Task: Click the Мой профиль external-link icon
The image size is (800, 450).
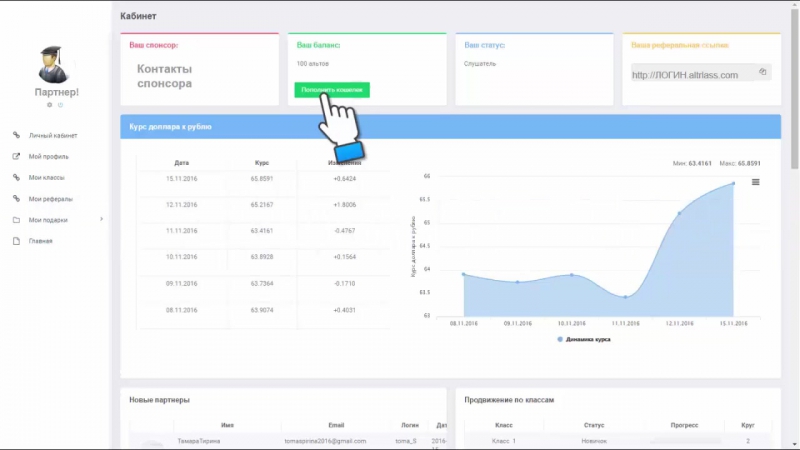Action: 16,156
